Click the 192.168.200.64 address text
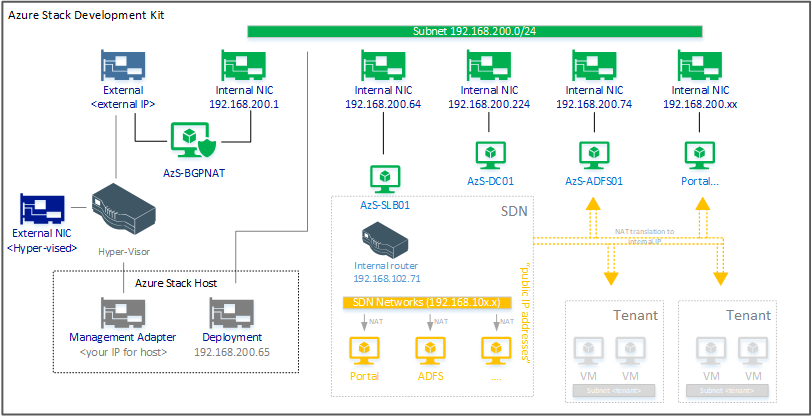 click(383, 104)
